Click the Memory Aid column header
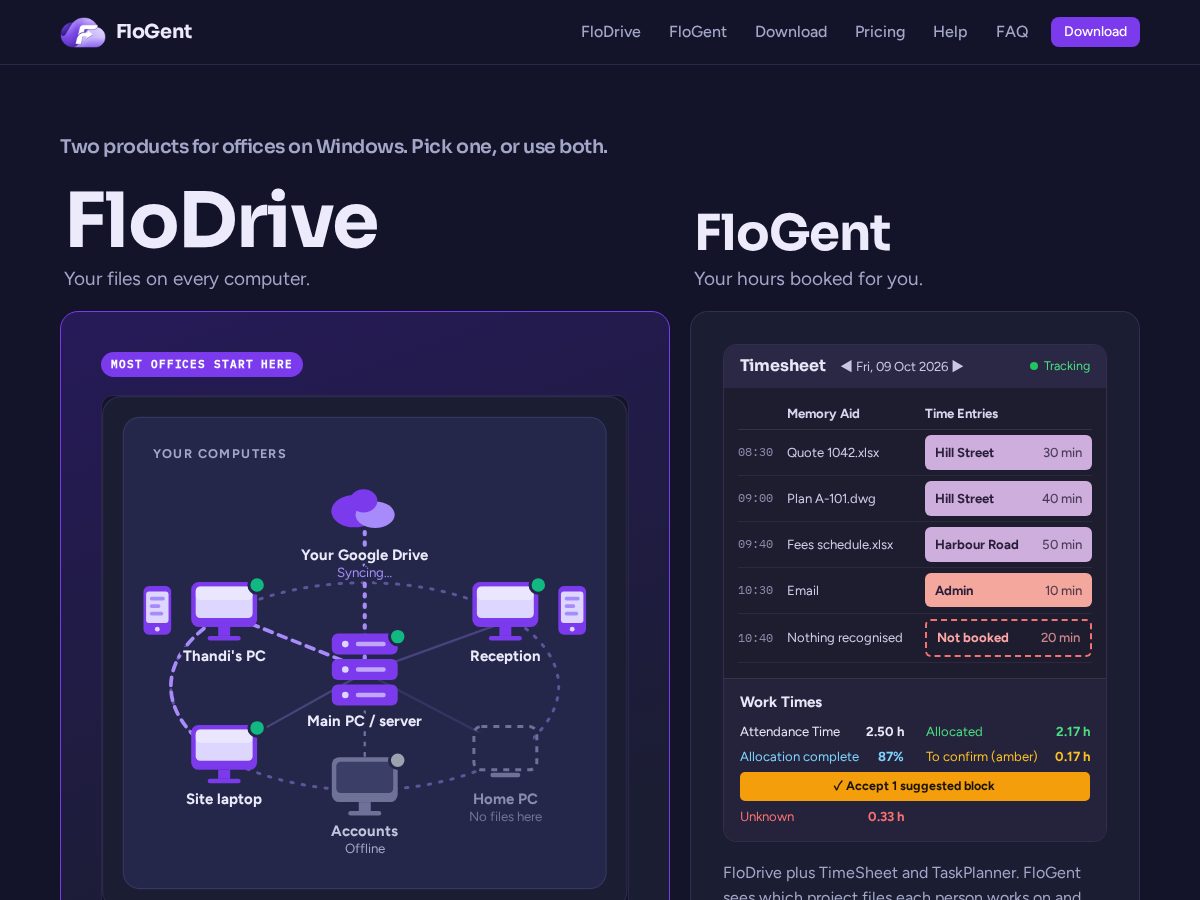 point(823,414)
